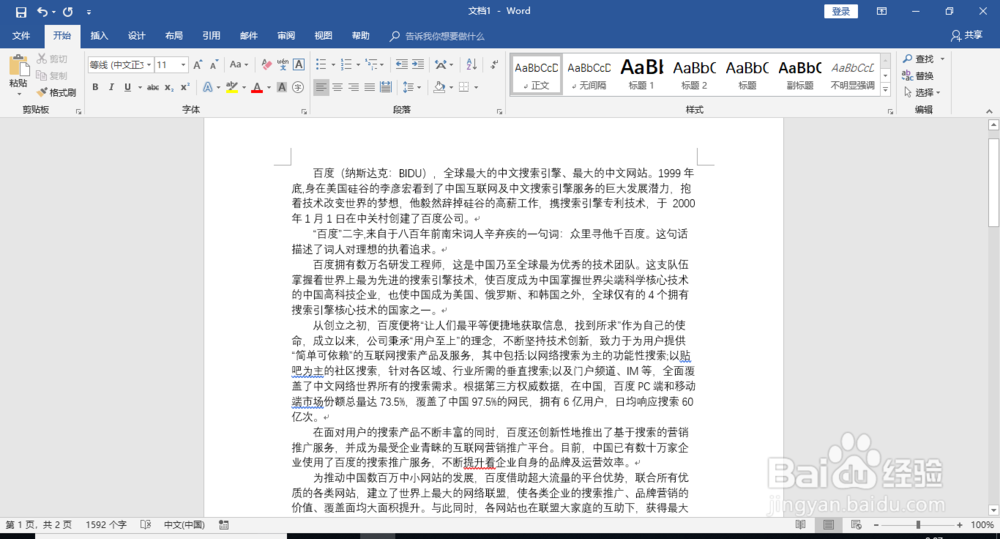Align text to the right
The image size is (1000, 539).
353,87
